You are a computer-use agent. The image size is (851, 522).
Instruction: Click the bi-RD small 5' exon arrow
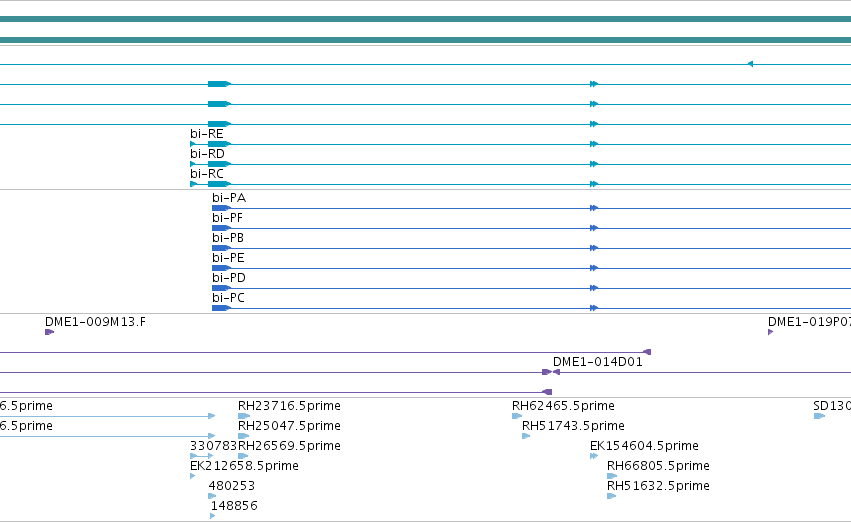click(x=193, y=164)
